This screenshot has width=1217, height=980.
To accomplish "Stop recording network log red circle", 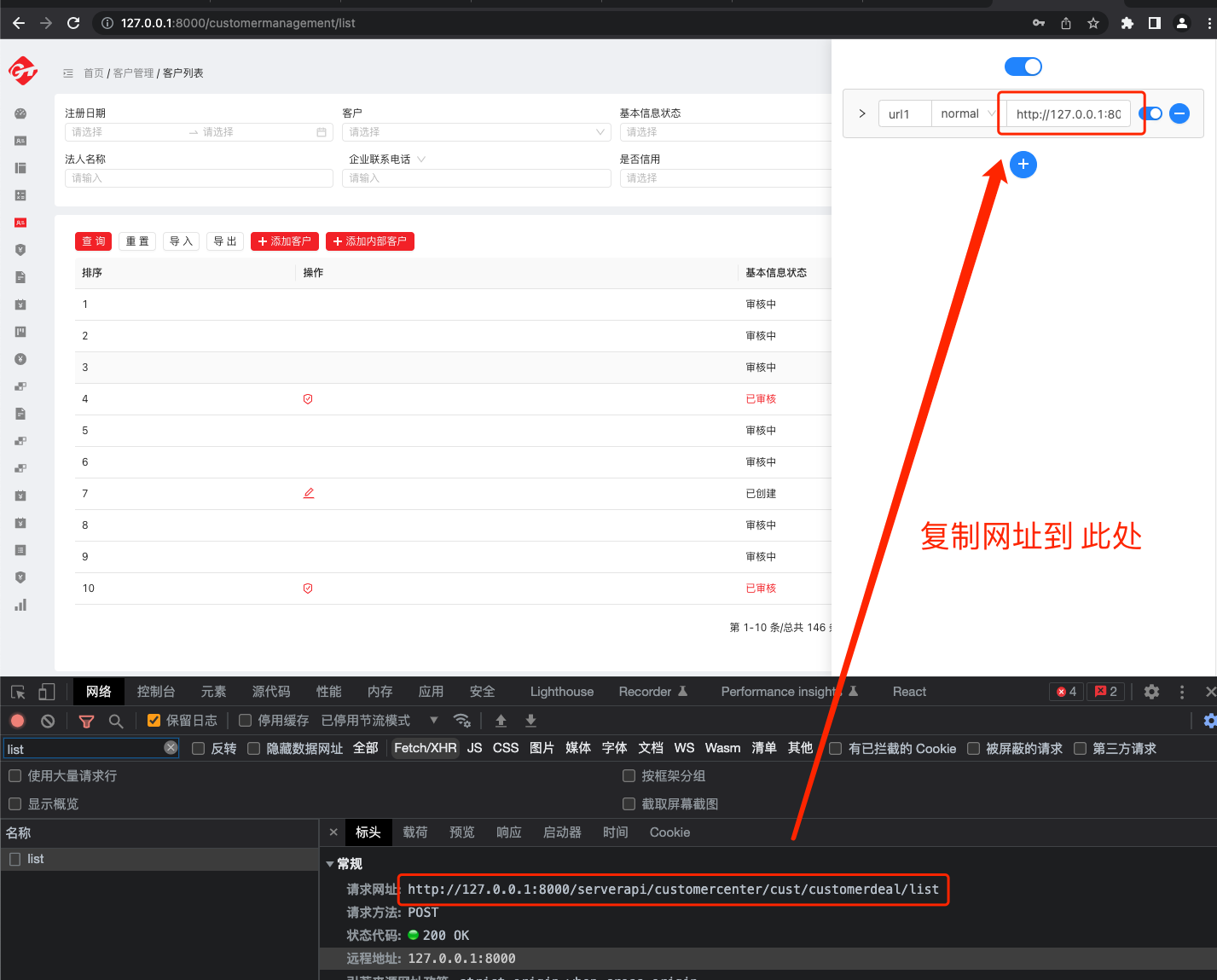I will click(x=17, y=721).
